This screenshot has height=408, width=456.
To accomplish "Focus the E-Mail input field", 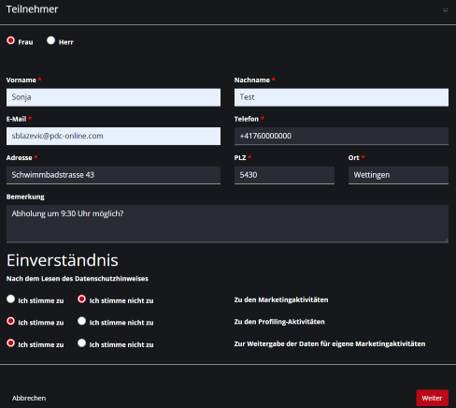I will (113, 136).
